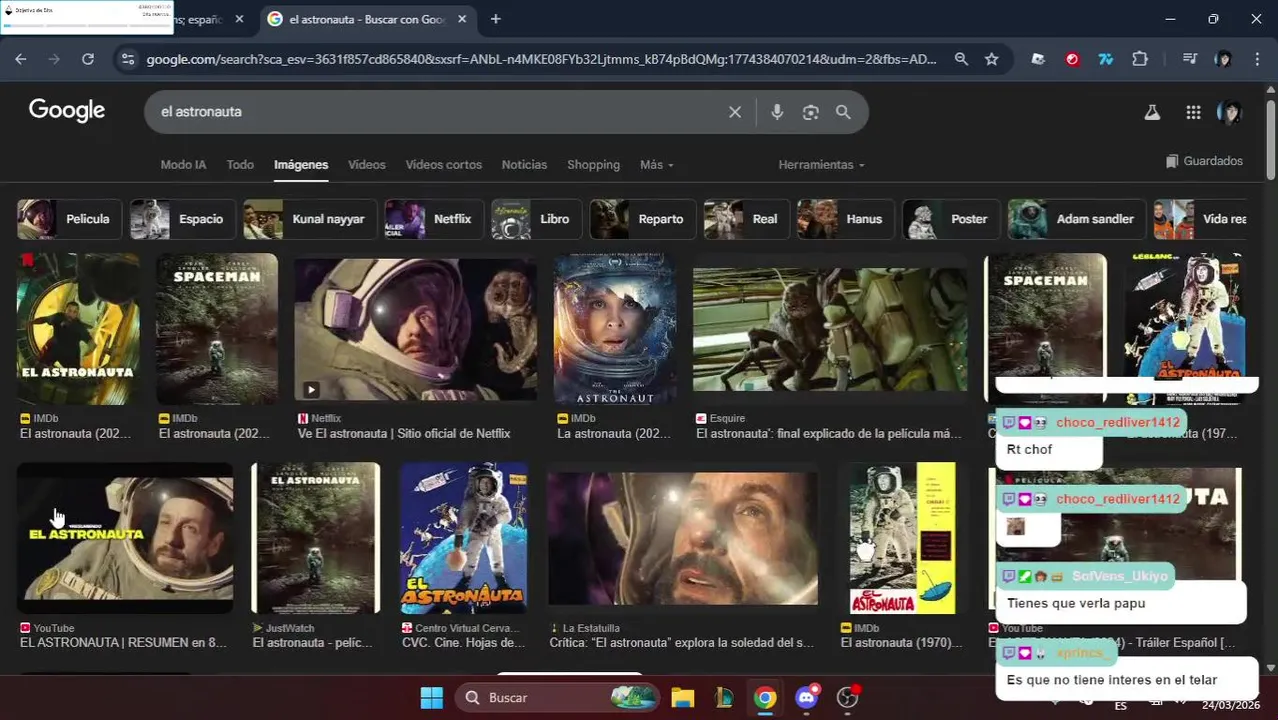Start voice search with microphone icon
Image resolution: width=1278 pixels, height=720 pixels.
point(777,112)
